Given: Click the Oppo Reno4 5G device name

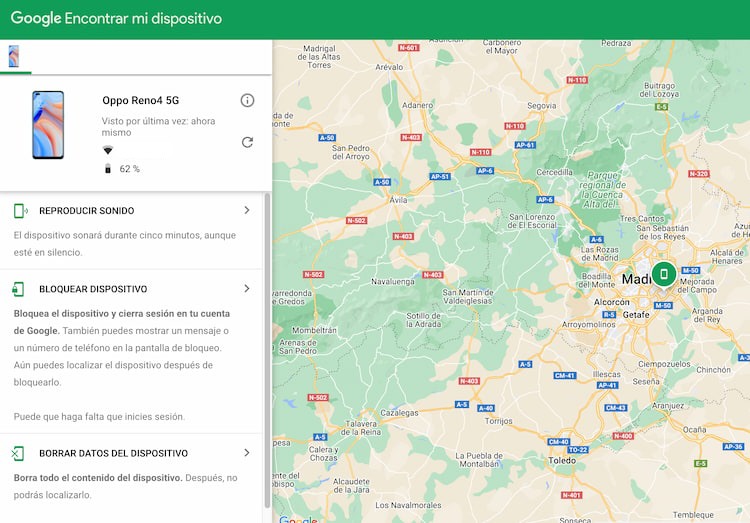Looking at the screenshot, I should [x=141, y=100].
